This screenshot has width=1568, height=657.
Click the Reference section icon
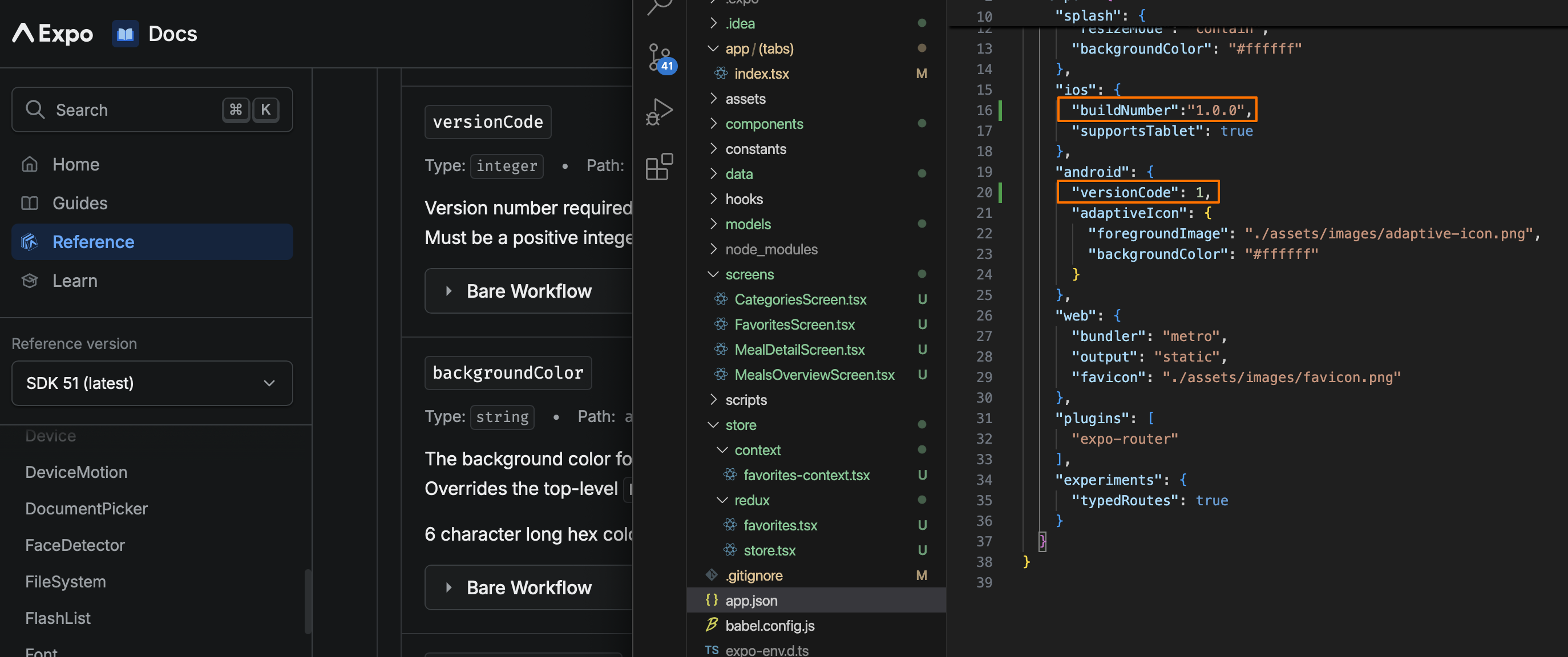(30, 242)
